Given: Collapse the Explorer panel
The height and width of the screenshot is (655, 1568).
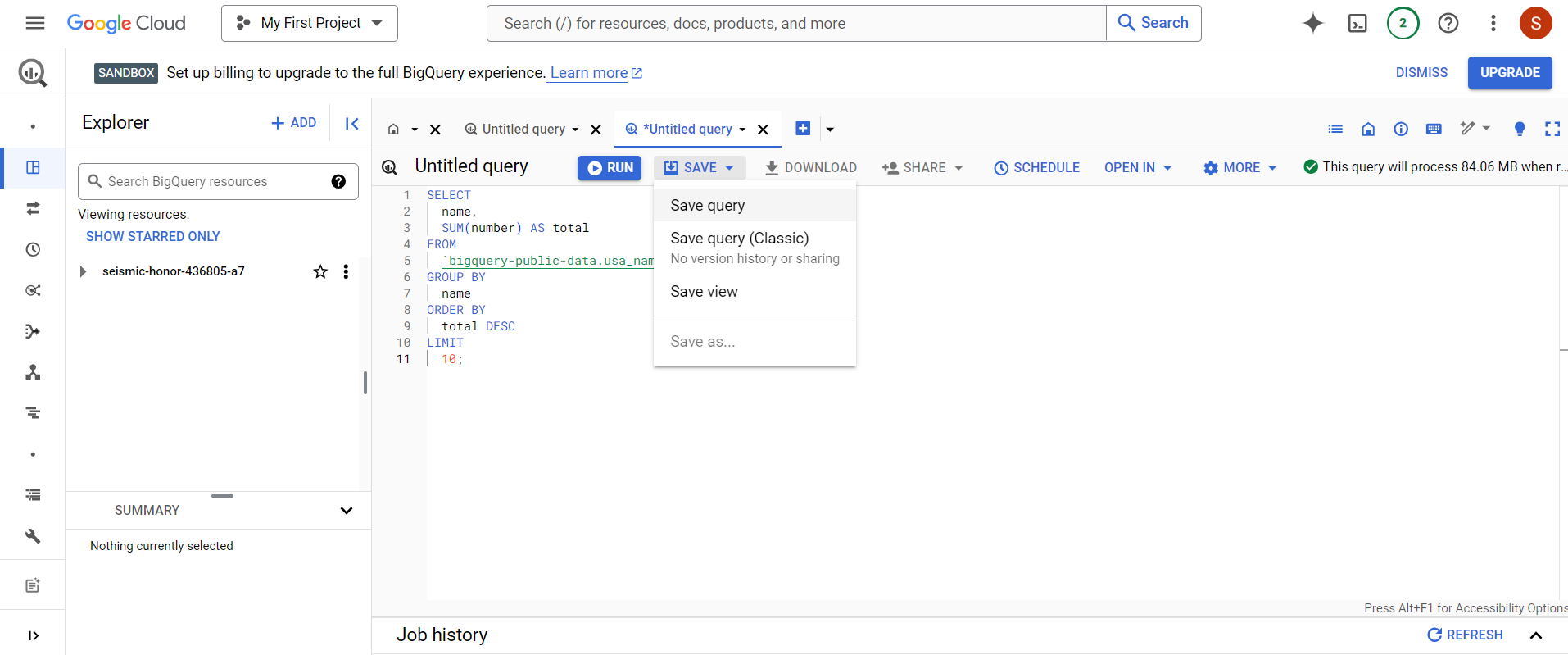Looking at the screenshot, I should [x=351, y=124].
